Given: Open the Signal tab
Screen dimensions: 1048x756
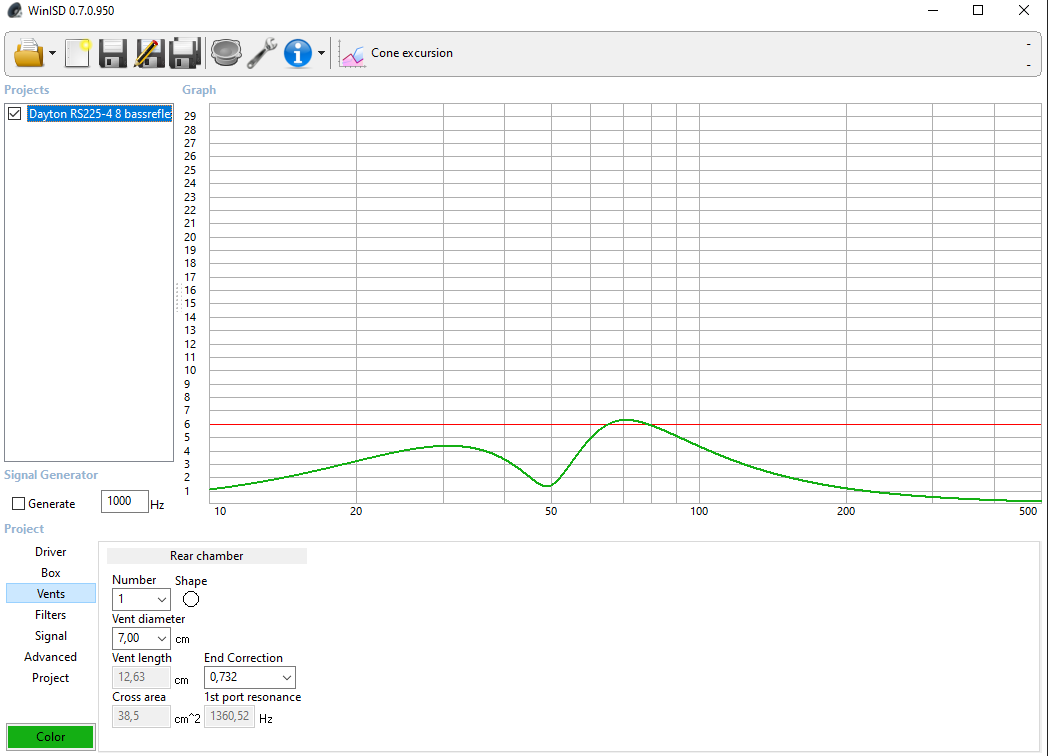Looking at the screenshot, I should 51,636.
